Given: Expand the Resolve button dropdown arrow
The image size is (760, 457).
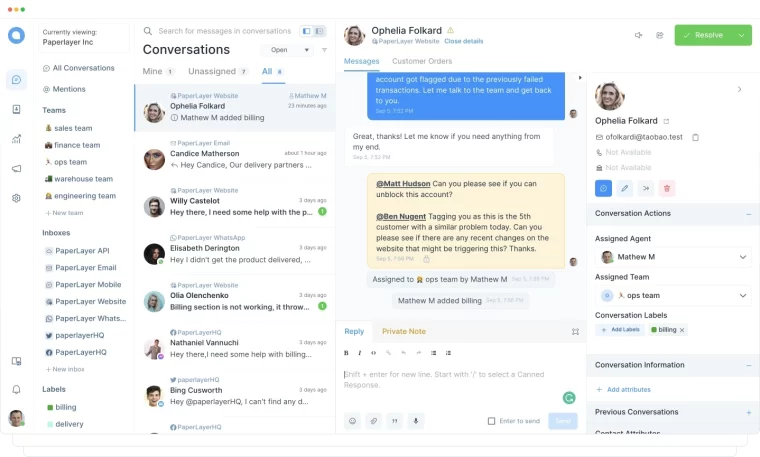Looking at the screenshot, I should (742, 35).
